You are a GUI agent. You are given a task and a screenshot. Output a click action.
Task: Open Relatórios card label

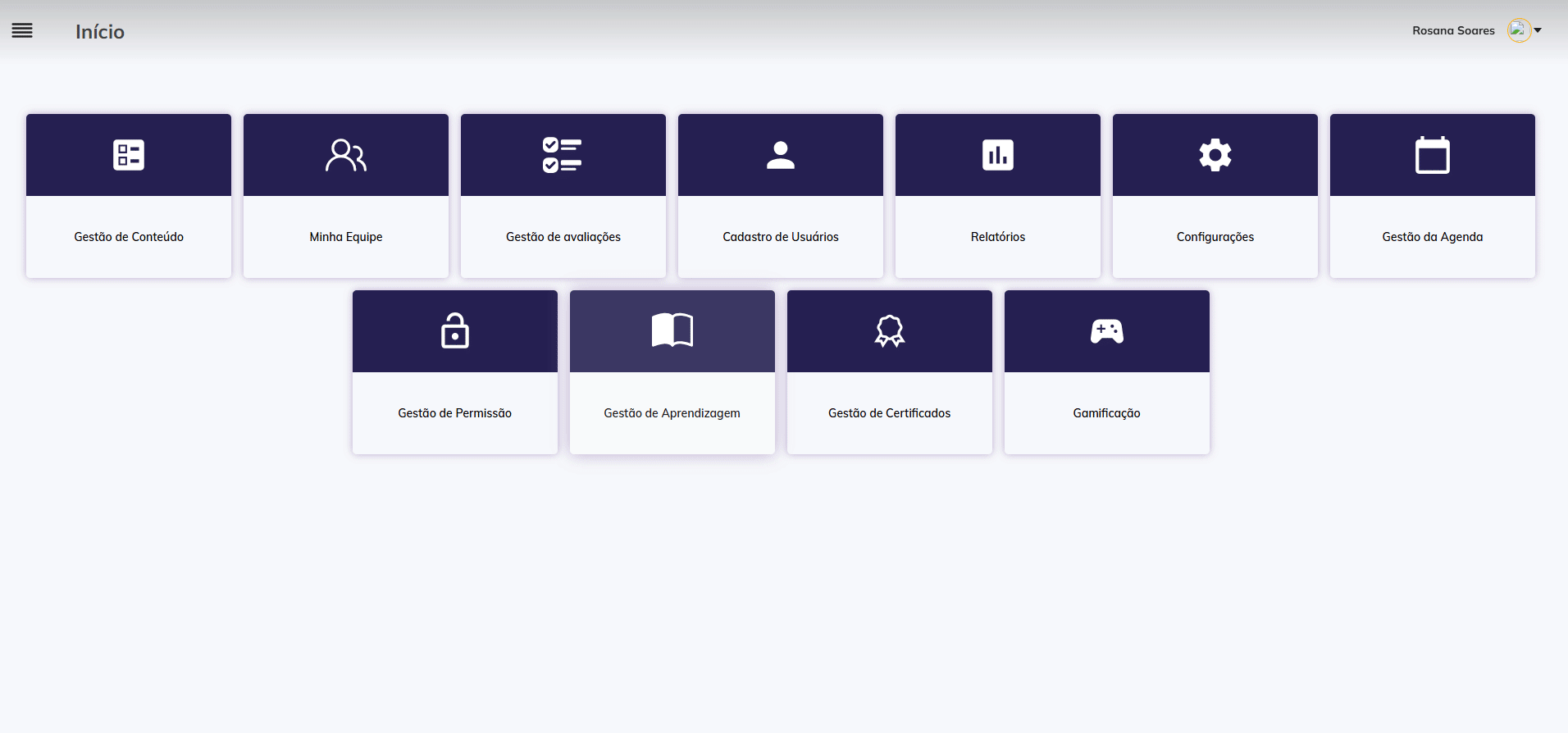point(998,237)
